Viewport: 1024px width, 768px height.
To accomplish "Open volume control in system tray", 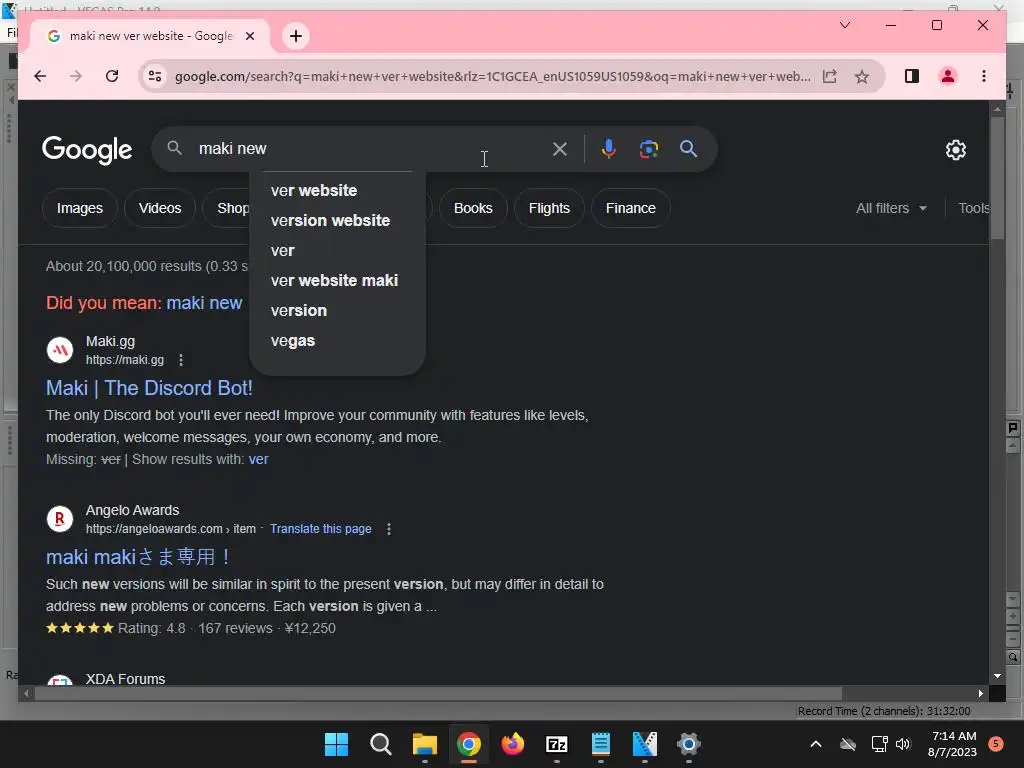I will (903, 744).
